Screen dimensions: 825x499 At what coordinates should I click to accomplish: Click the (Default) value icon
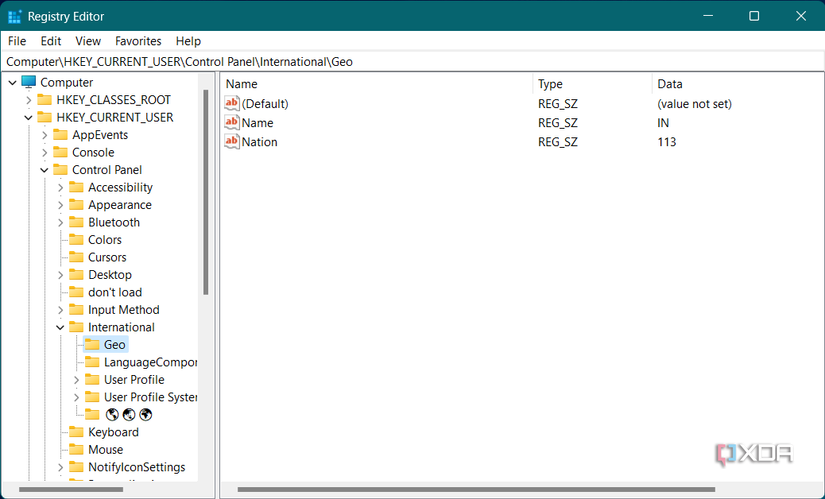click(232, 103)
